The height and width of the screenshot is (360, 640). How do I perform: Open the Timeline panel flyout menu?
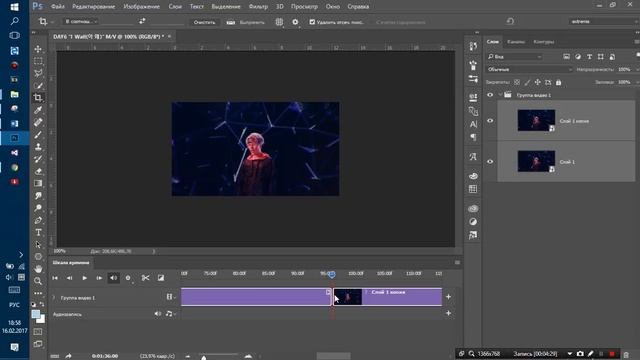[x=457, y=263]
